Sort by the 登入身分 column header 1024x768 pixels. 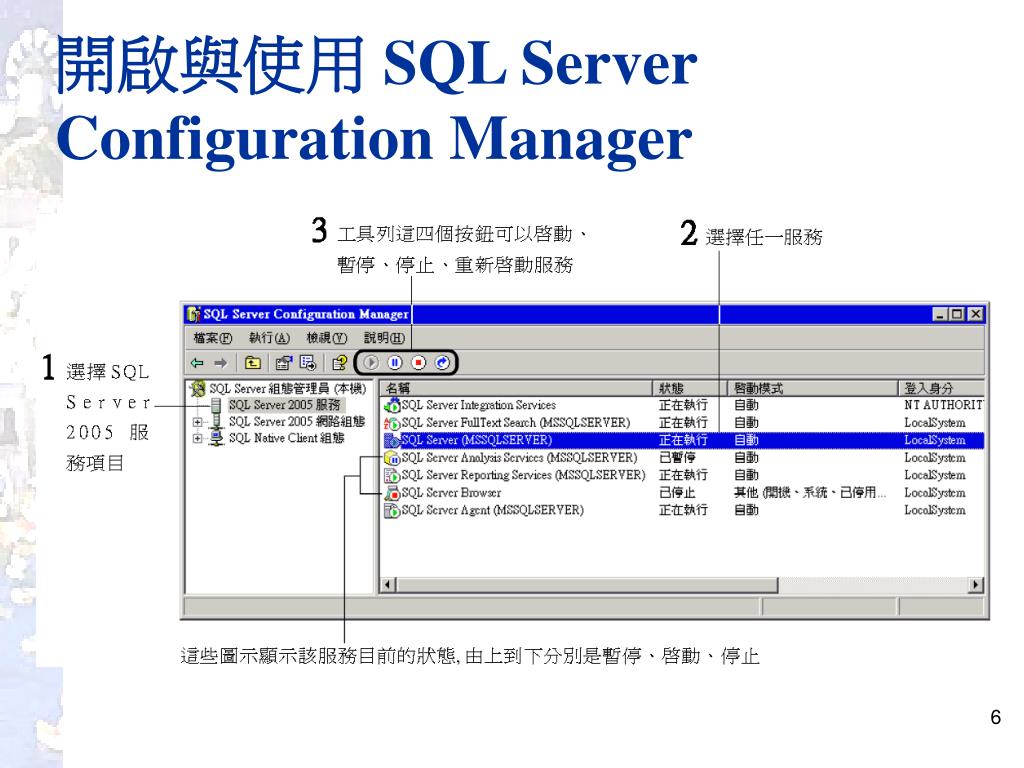point(941,388)
